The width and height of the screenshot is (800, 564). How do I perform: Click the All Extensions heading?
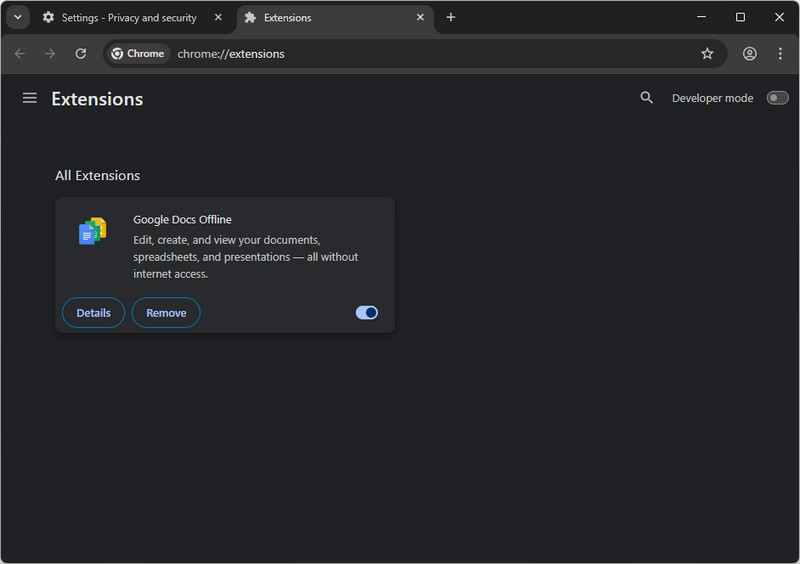(97, 176)
